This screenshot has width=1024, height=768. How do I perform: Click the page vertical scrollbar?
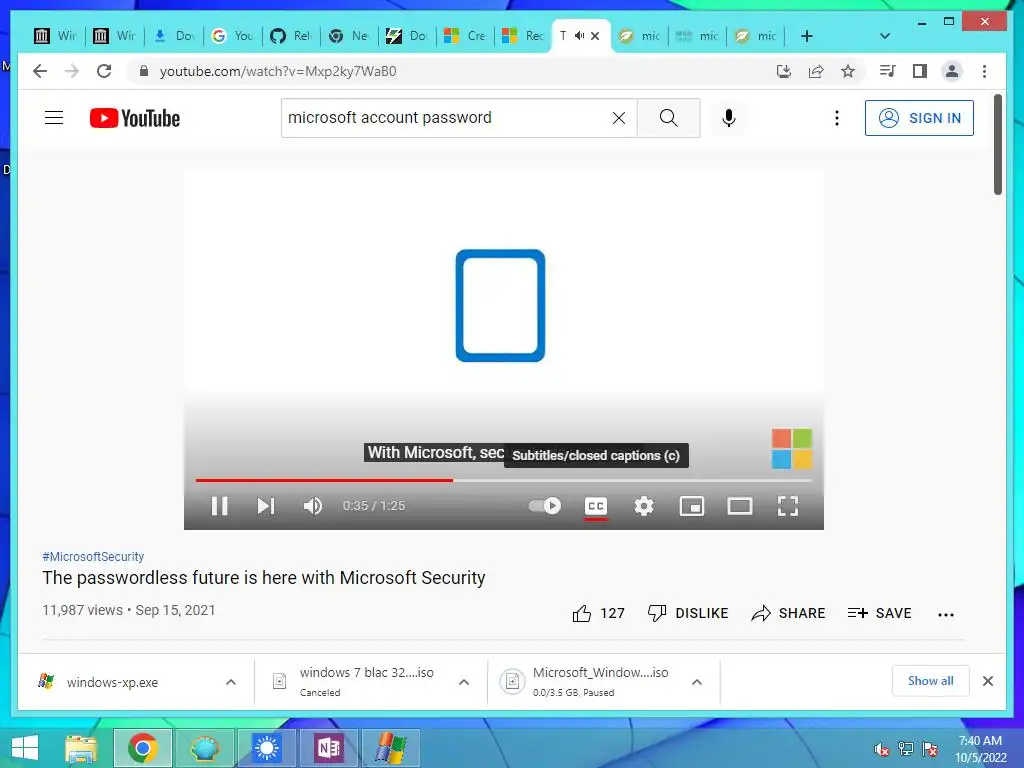[x=997, y=145]
